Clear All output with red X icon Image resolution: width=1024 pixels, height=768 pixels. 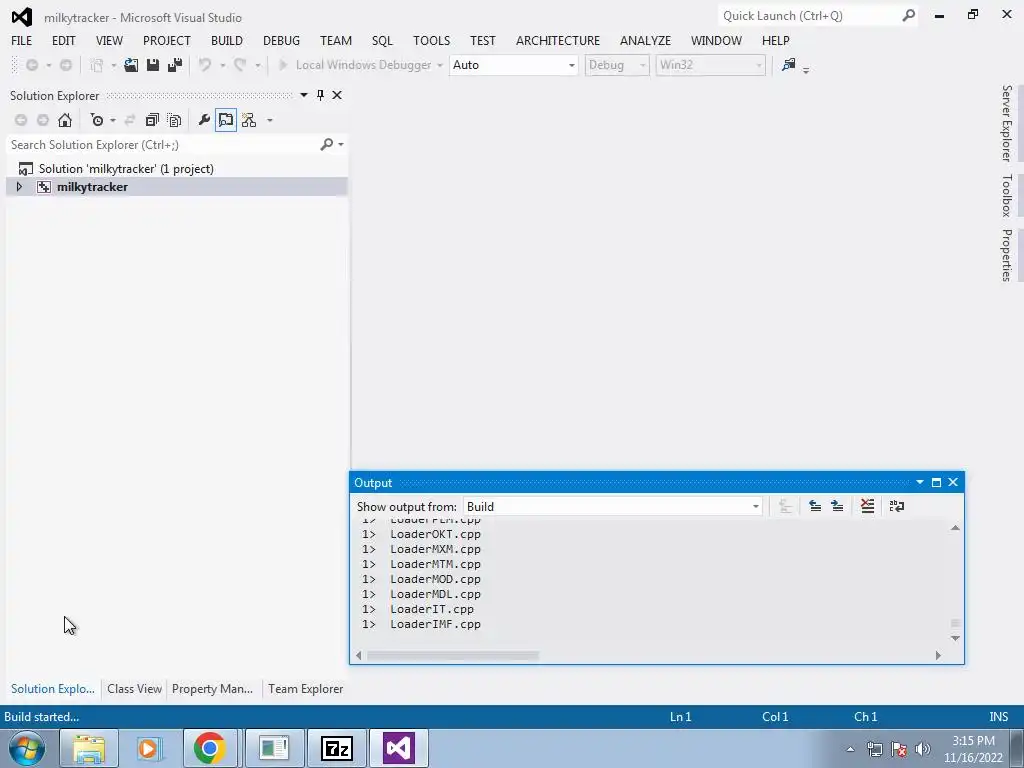(x=867, y=506)
